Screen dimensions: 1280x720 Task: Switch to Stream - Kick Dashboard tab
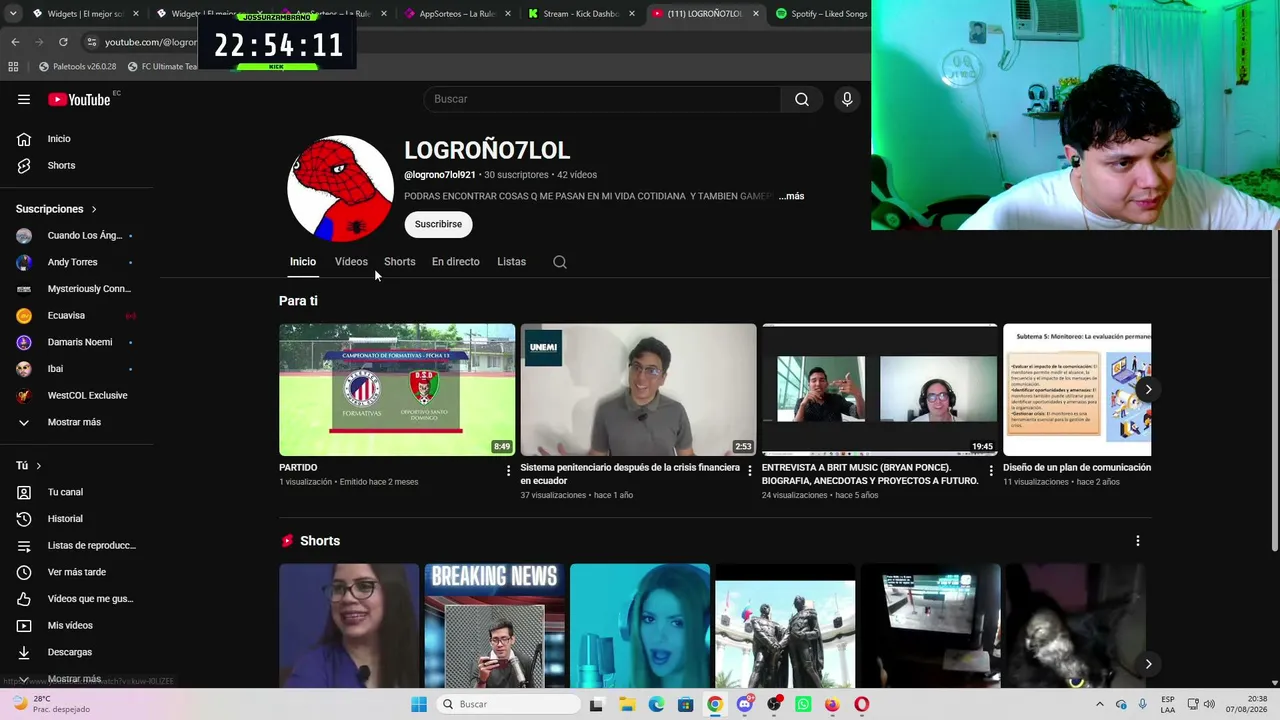(x=581, y=14)
